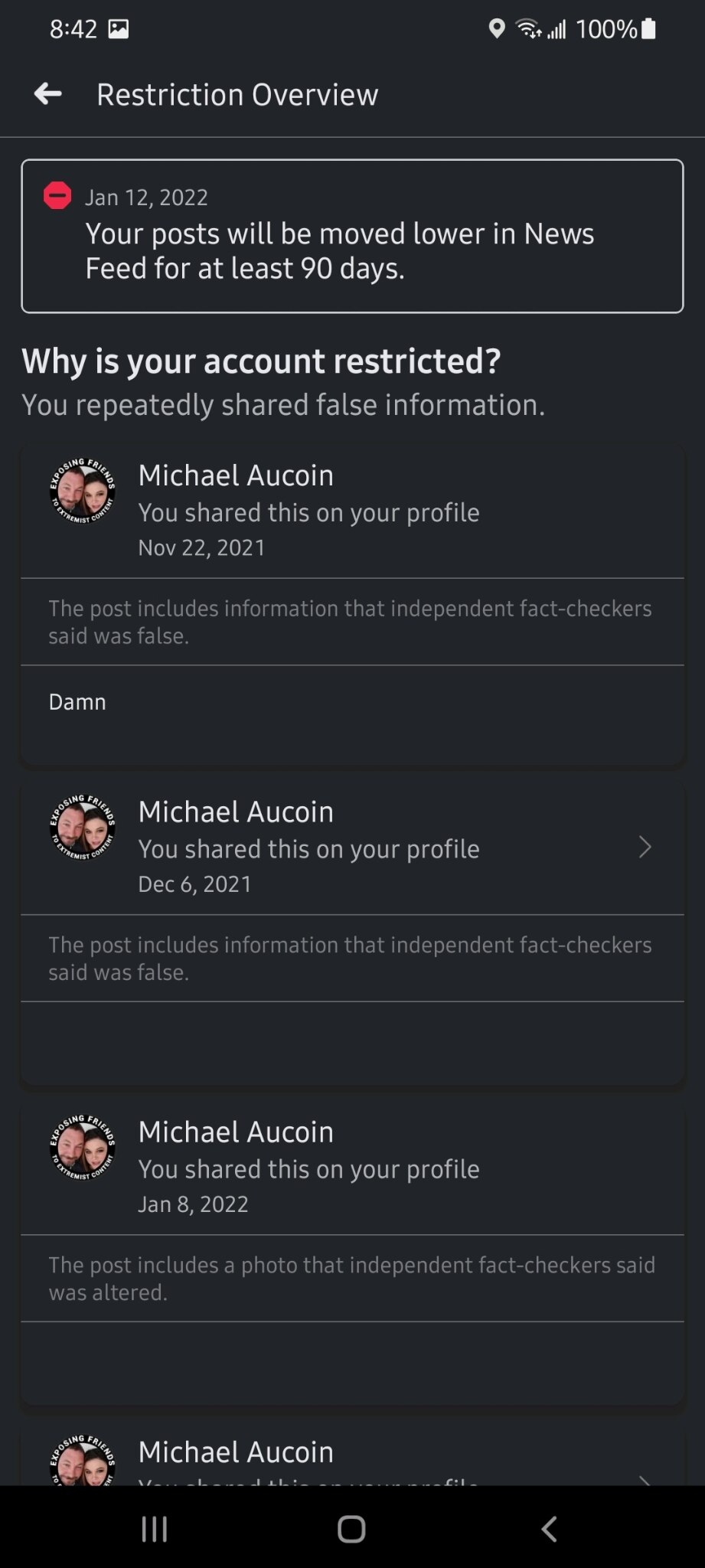Tap the image notification icon in status bar
Image resolution: width=705 pixels, height=1568 pixels.
pos(119,29)
